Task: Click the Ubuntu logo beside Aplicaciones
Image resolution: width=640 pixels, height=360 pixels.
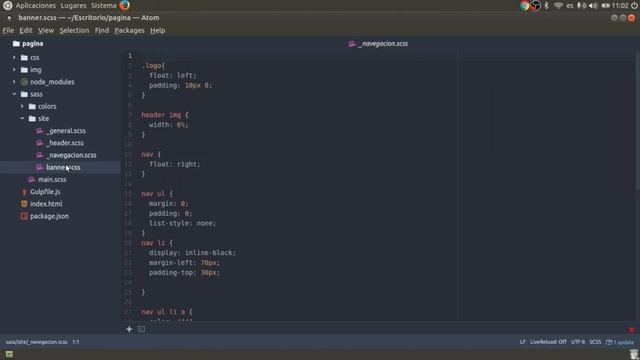Action: 7,5
